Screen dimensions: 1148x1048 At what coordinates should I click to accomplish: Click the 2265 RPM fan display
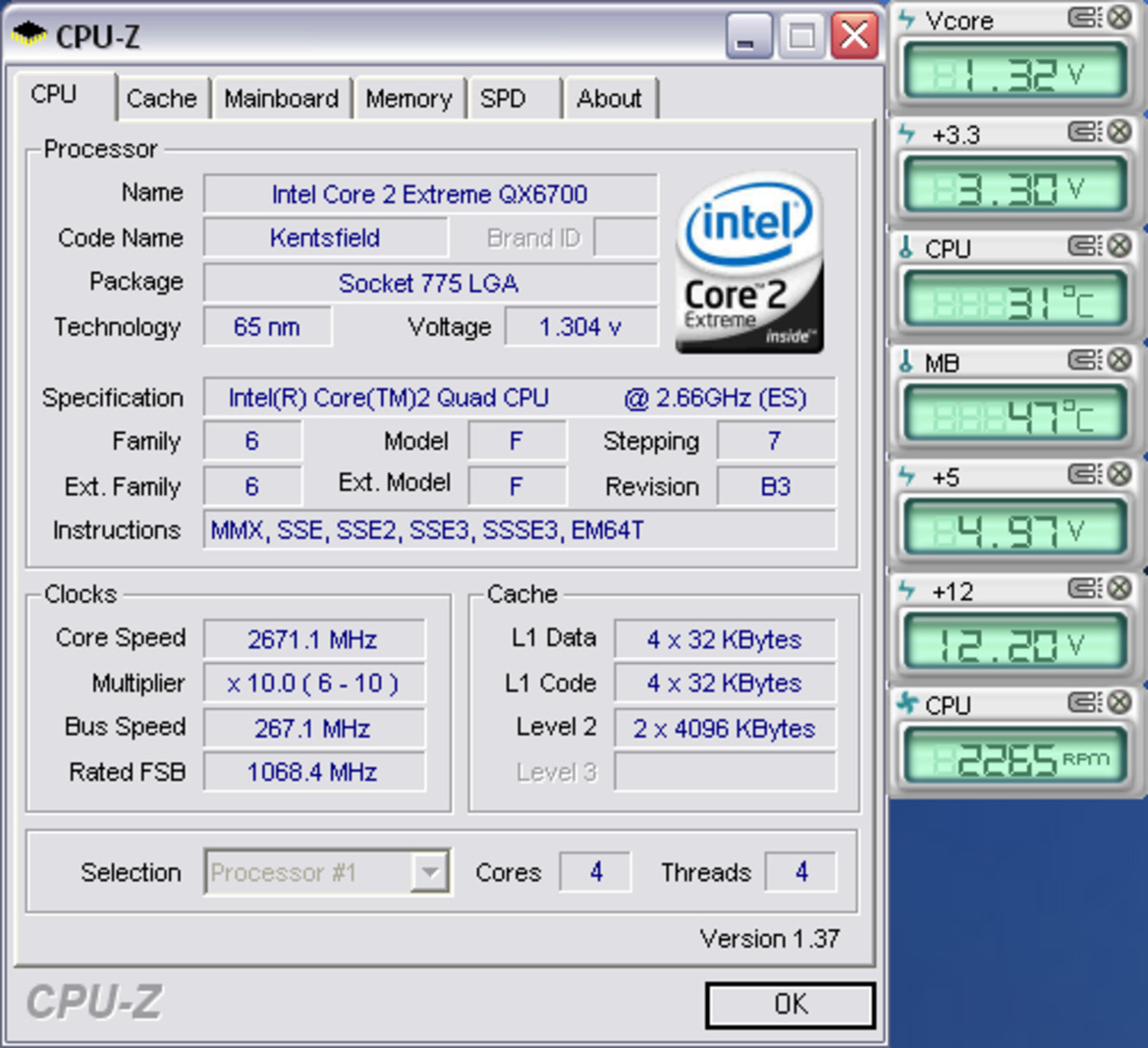[x=1014, y=757]
